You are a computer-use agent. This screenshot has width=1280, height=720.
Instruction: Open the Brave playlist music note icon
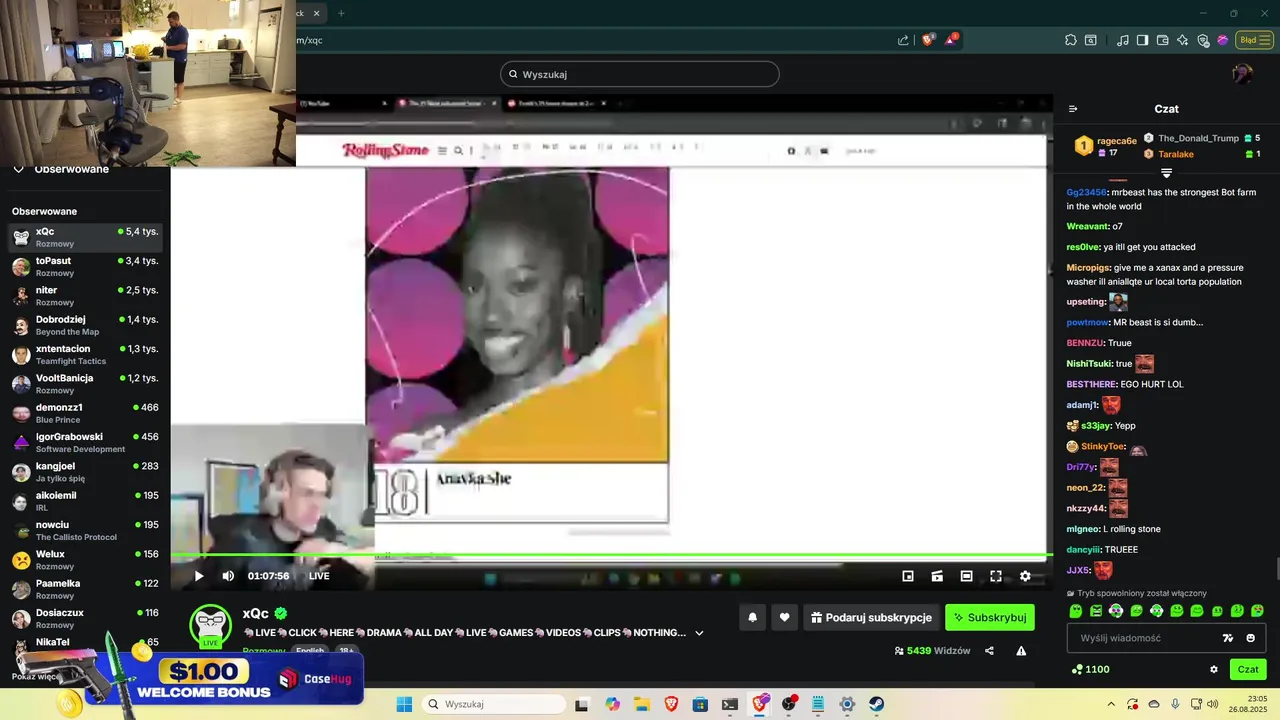point(1123,40)
